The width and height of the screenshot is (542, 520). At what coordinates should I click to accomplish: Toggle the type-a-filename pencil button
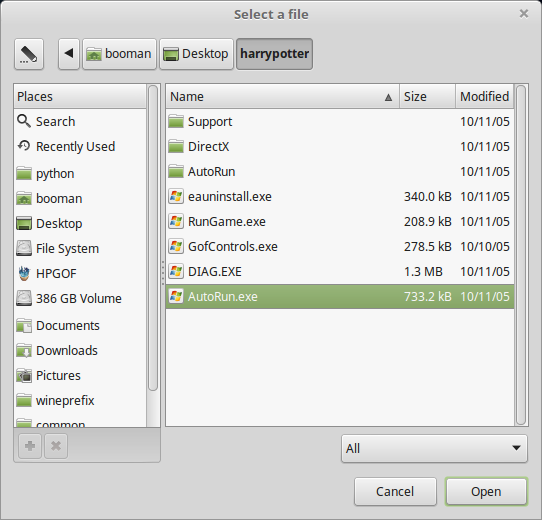(x=29, y=54)
